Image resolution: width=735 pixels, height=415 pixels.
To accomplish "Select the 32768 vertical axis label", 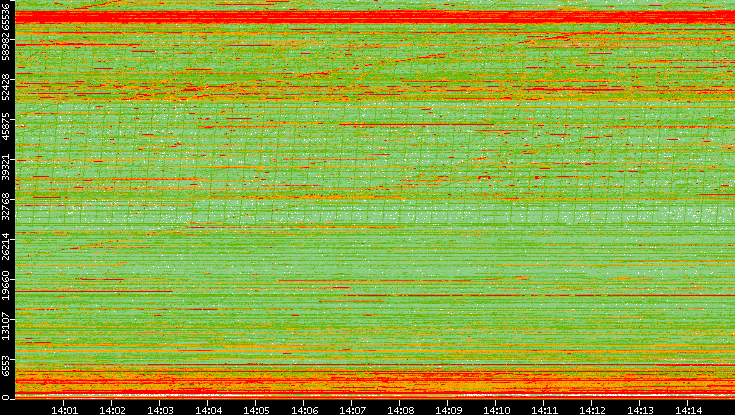I will pos(6,206).
